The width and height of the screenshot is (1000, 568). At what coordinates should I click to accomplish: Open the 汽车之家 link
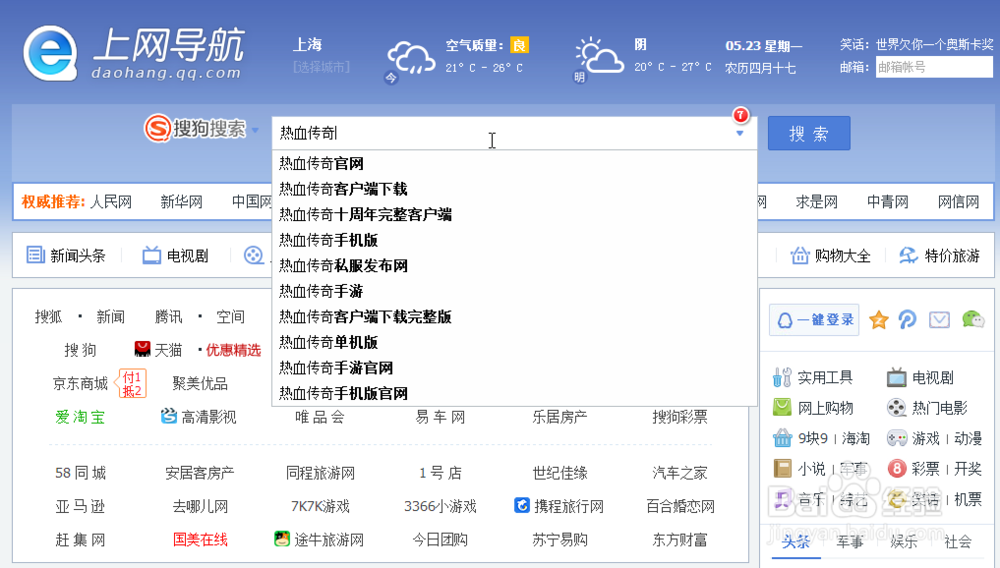tap(680, 473)
